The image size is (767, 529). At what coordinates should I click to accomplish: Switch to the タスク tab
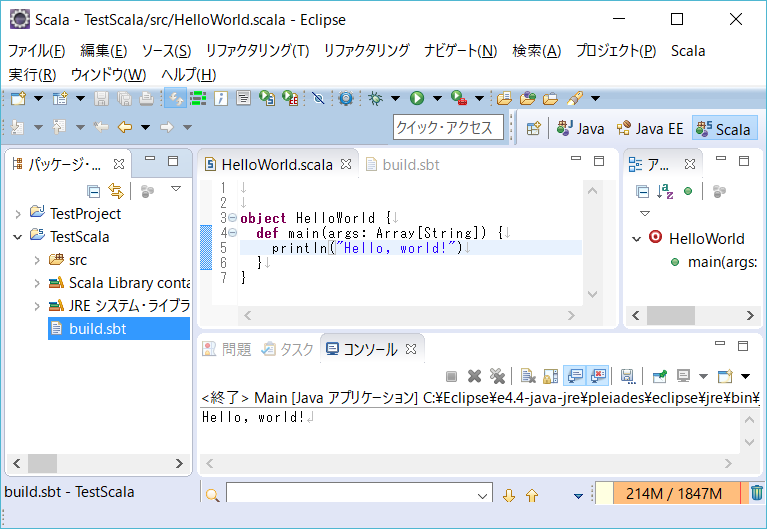288,349
